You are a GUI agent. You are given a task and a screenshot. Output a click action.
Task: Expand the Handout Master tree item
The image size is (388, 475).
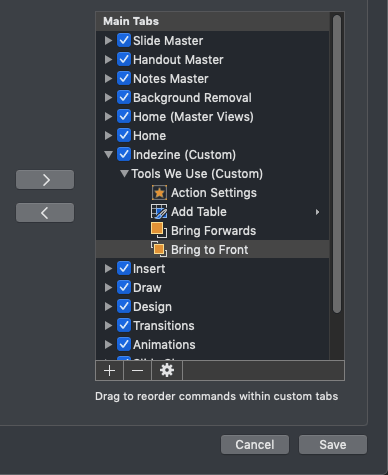pyautogui.click(x=108, y=59)
